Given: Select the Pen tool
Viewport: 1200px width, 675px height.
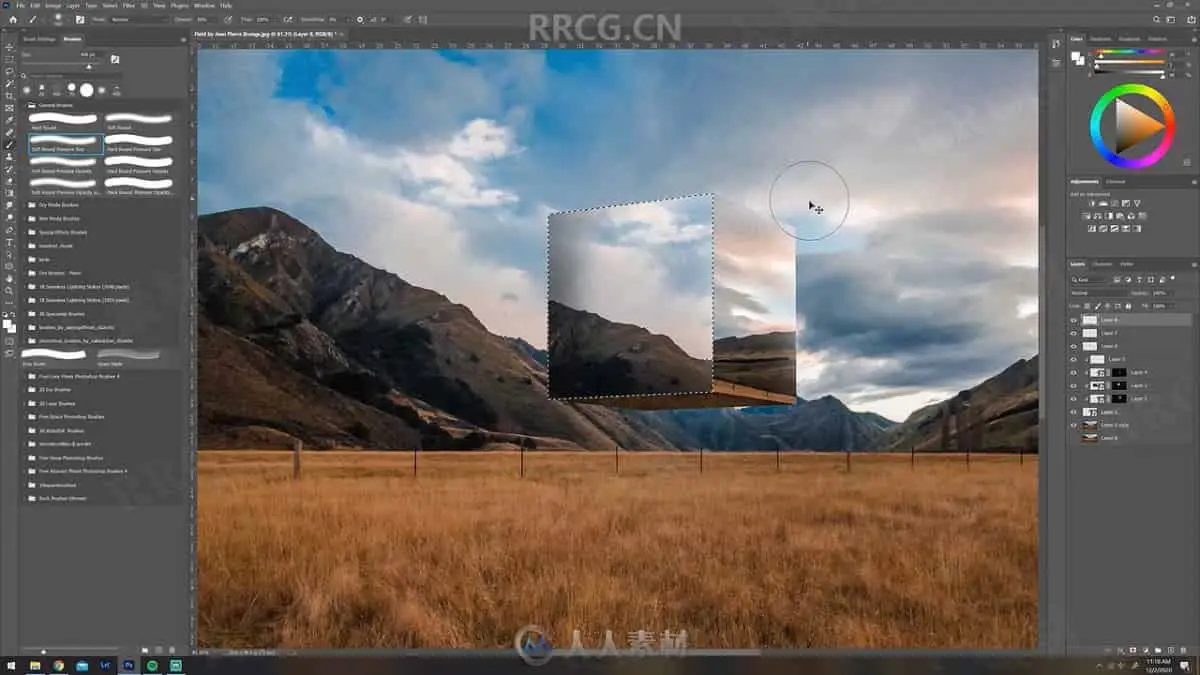Looking at the screenshot, I should (x=9, y=230).
